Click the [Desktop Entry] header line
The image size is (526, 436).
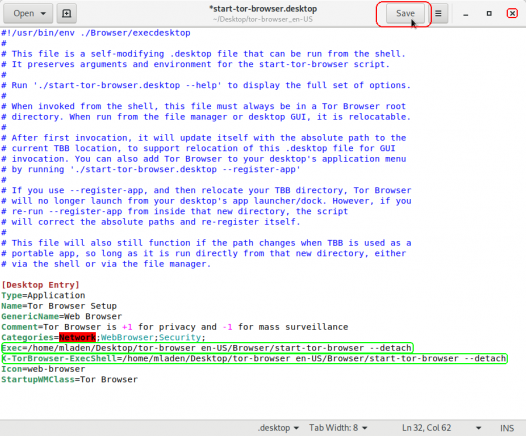[40, 285]
